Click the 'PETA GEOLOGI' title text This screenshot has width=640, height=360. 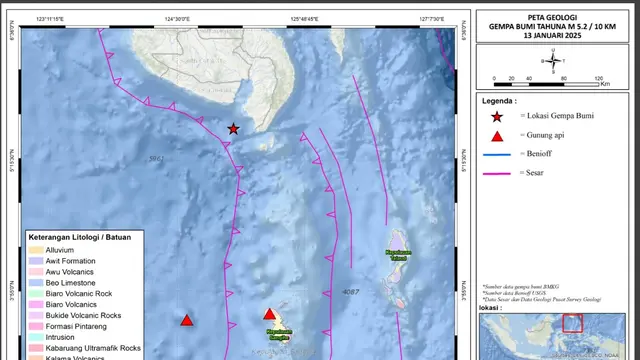coord(552,18)
